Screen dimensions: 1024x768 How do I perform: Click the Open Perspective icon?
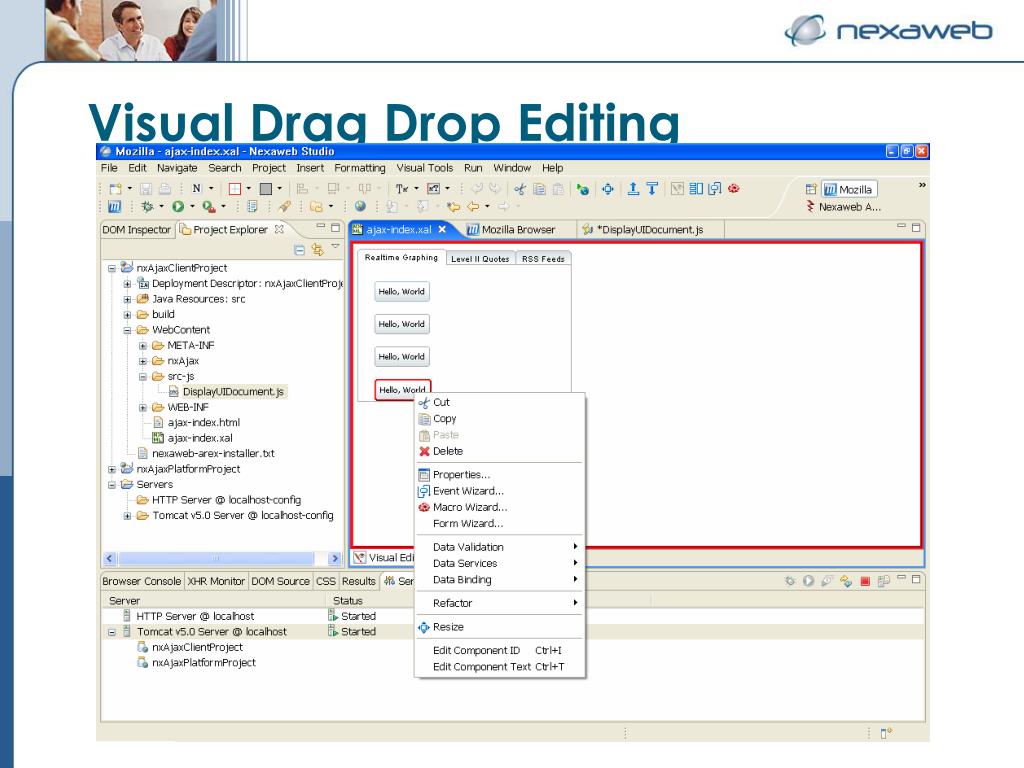(811, 189)
